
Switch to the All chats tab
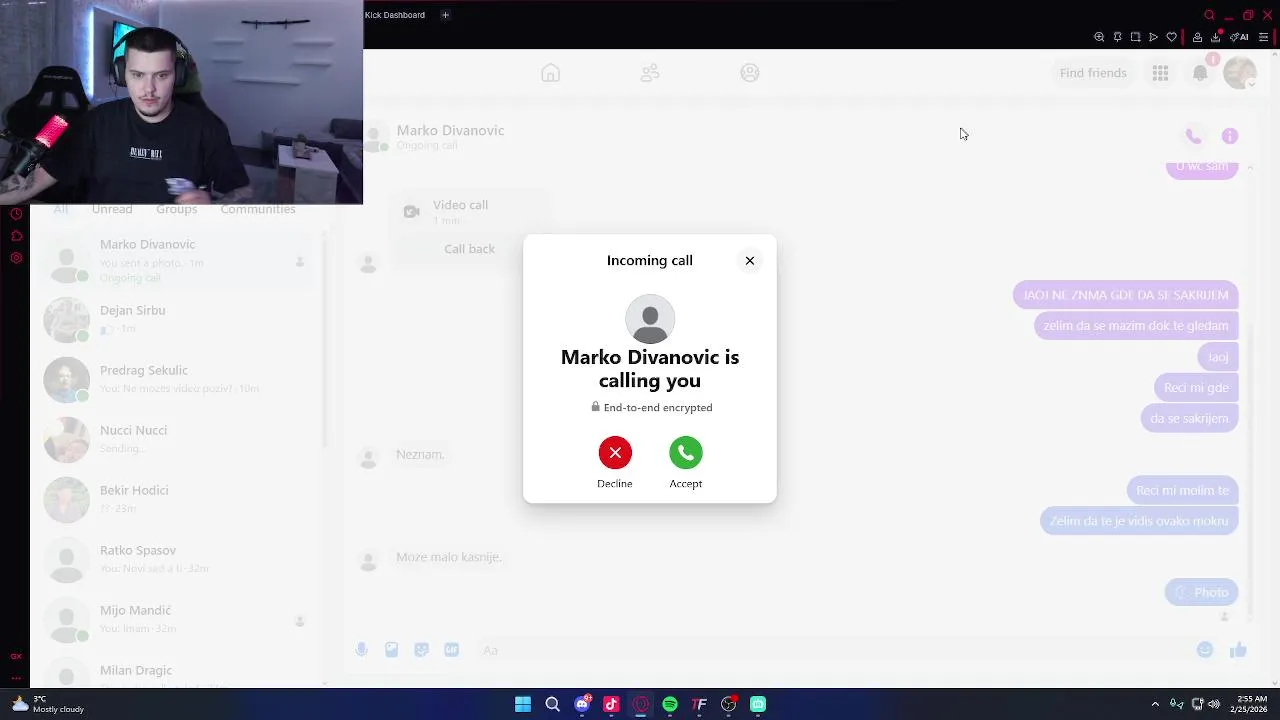tap(60, 209)
